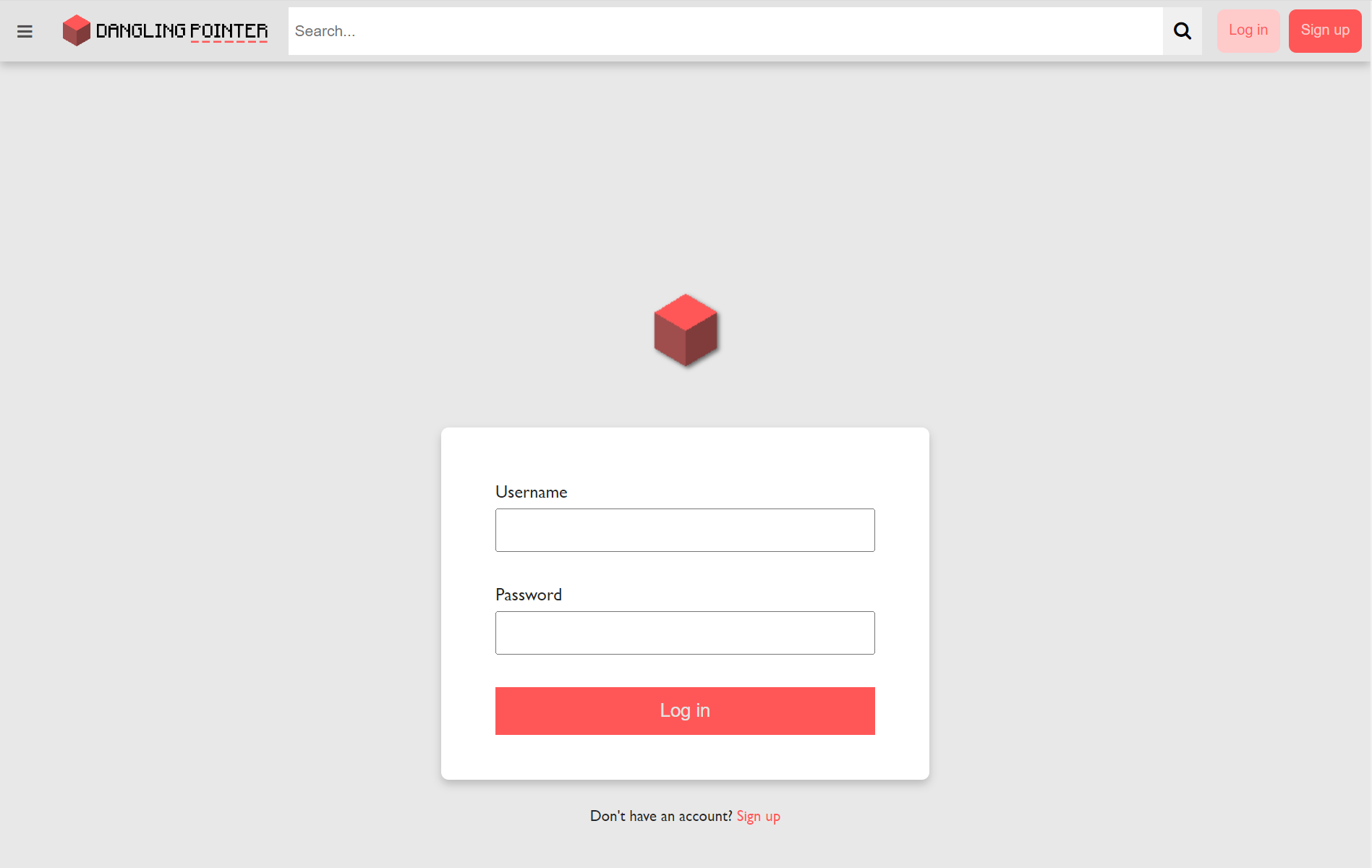
Task: Focus the Username input field
Action: 685,530
